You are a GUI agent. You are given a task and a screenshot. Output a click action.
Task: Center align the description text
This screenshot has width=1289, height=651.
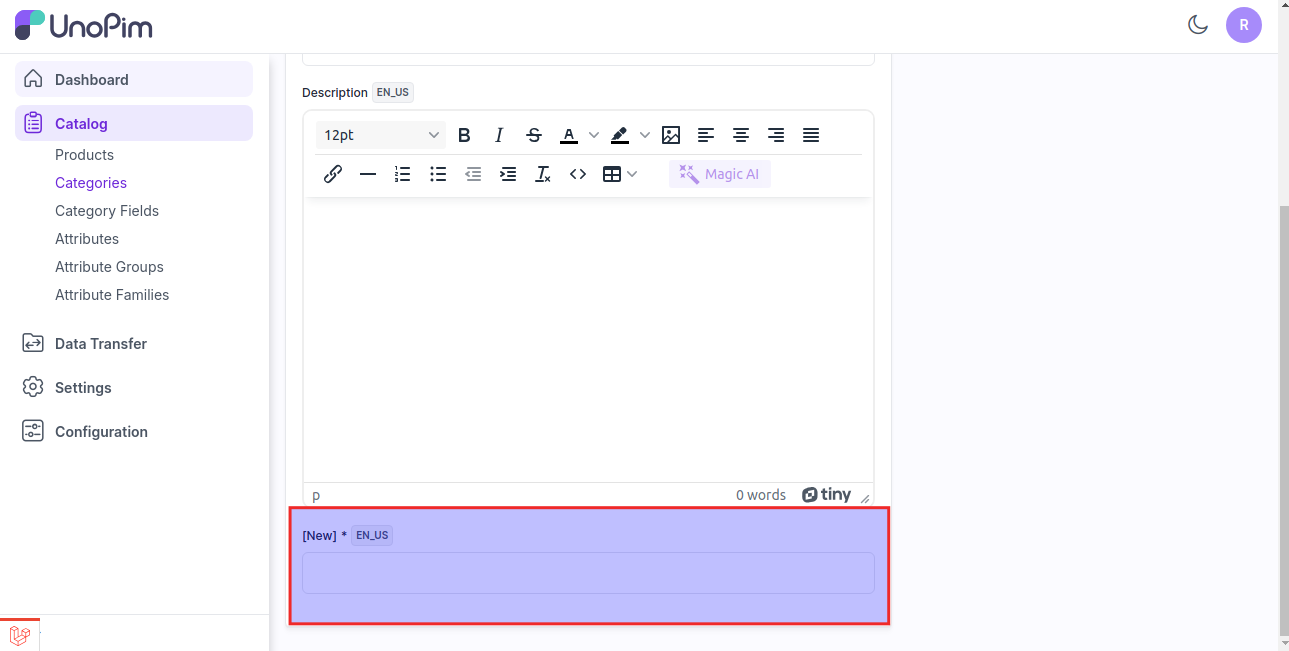coord(741,135)
